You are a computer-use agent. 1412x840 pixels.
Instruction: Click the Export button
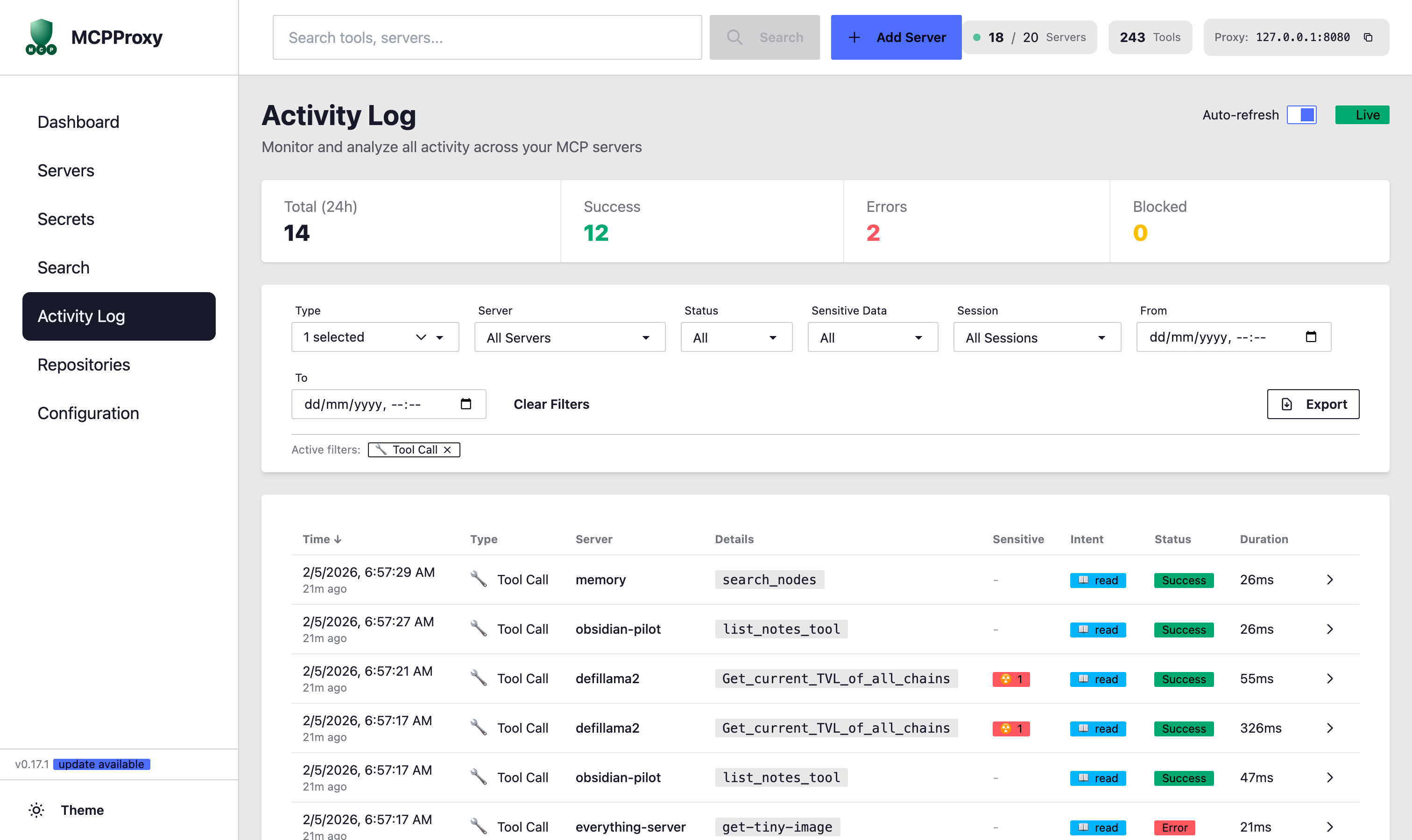[1313, 404]
